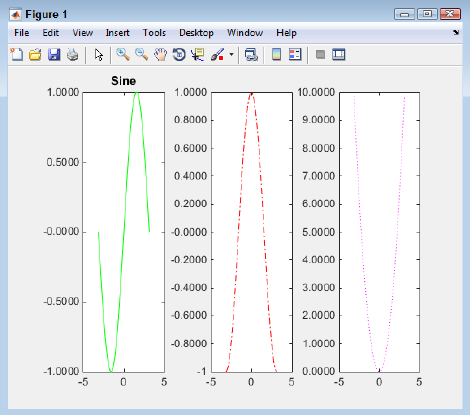Click the 2.0000 tick label

tap(318, 315)
